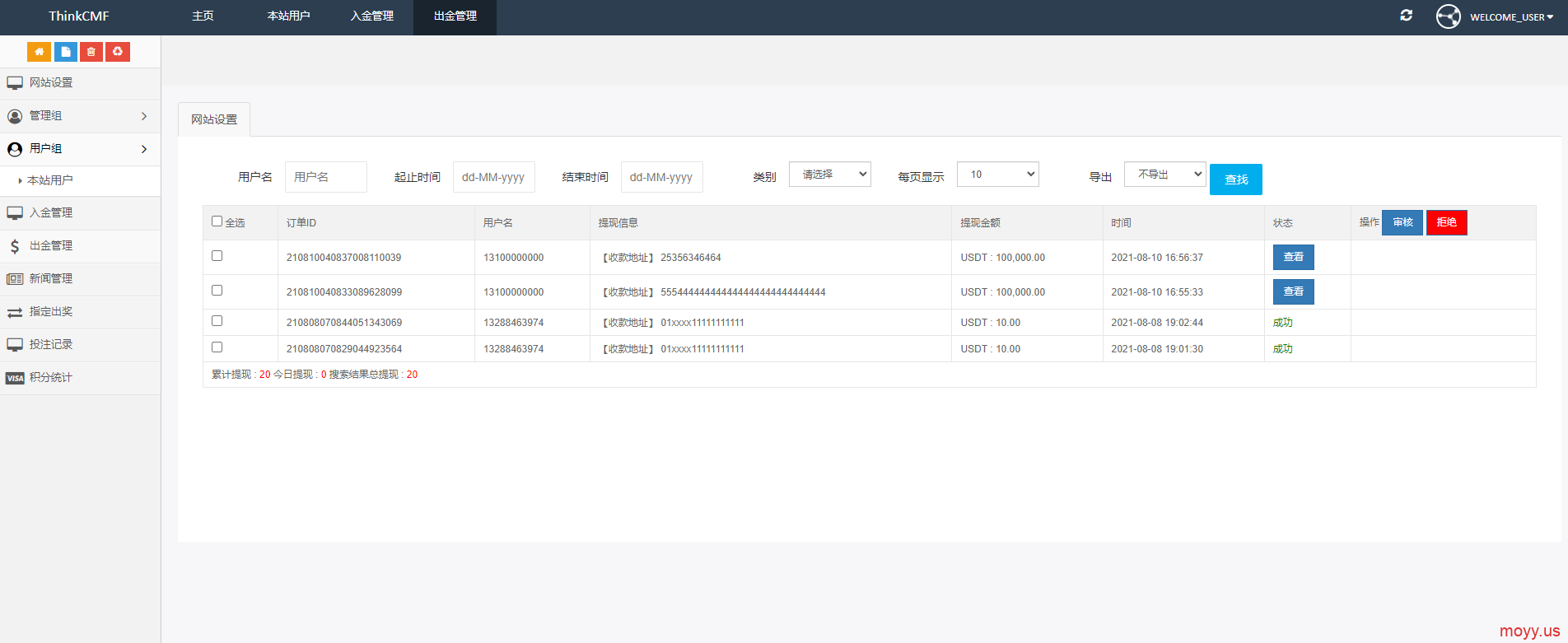
Task: Expand the 管理组 sidebar group
Action: point(80,116)
